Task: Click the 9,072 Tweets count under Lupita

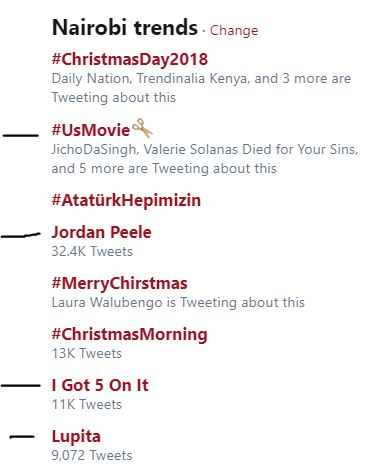Action: click(92, 456)
